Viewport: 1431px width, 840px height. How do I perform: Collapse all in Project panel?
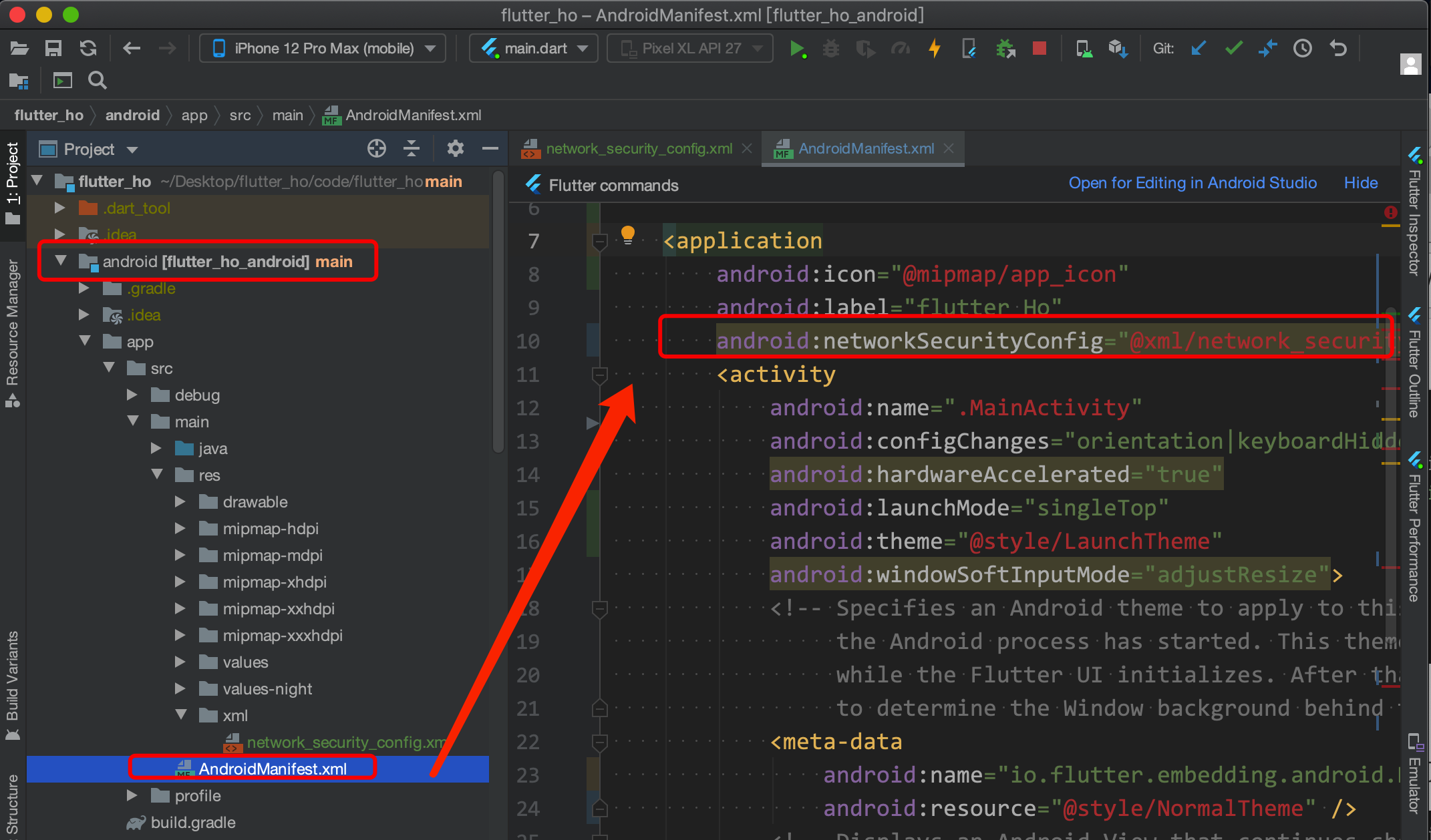click(412, 148)
